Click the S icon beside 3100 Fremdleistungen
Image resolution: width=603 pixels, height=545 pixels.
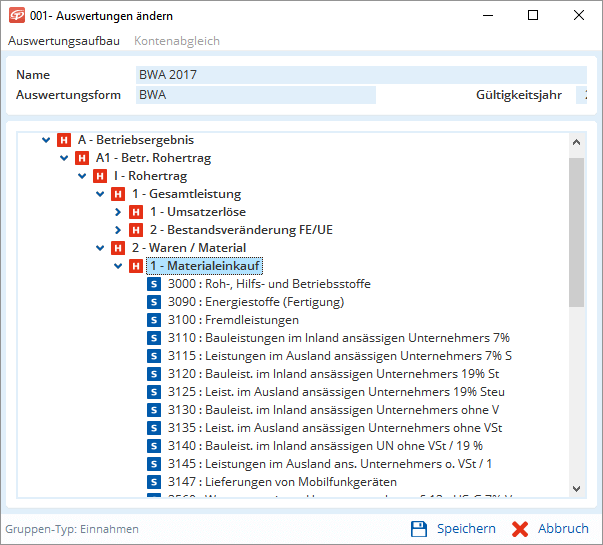pyautogui.click(x=155, y=320)
